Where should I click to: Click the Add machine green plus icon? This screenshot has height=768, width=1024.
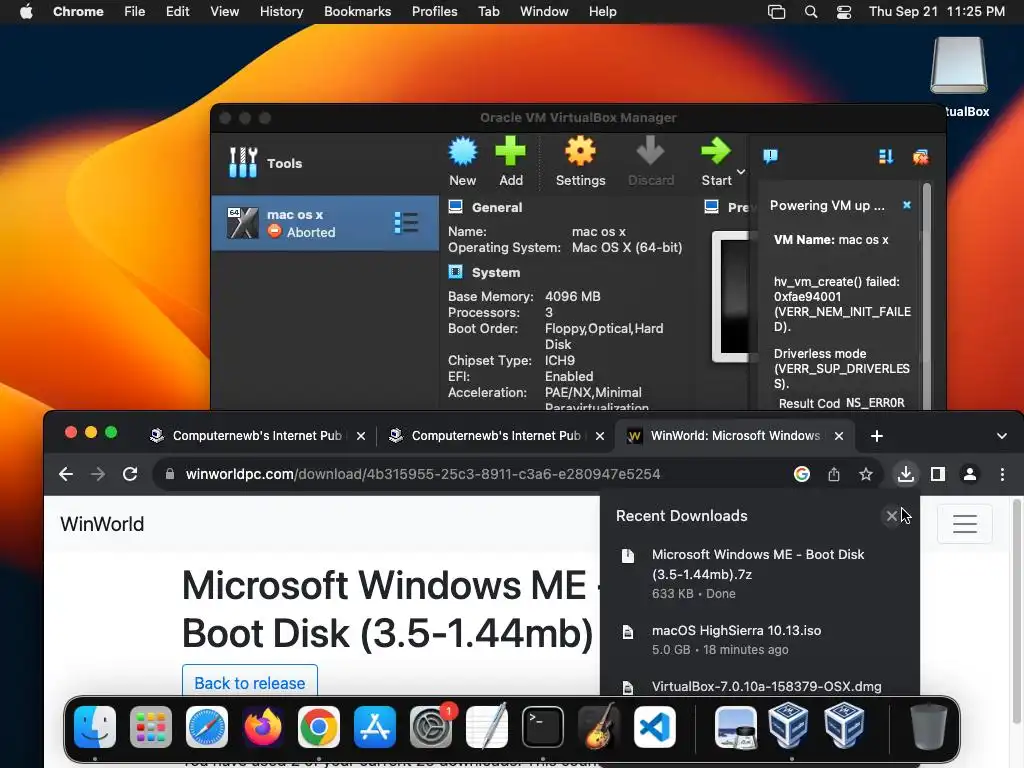[x=510, y=152]
